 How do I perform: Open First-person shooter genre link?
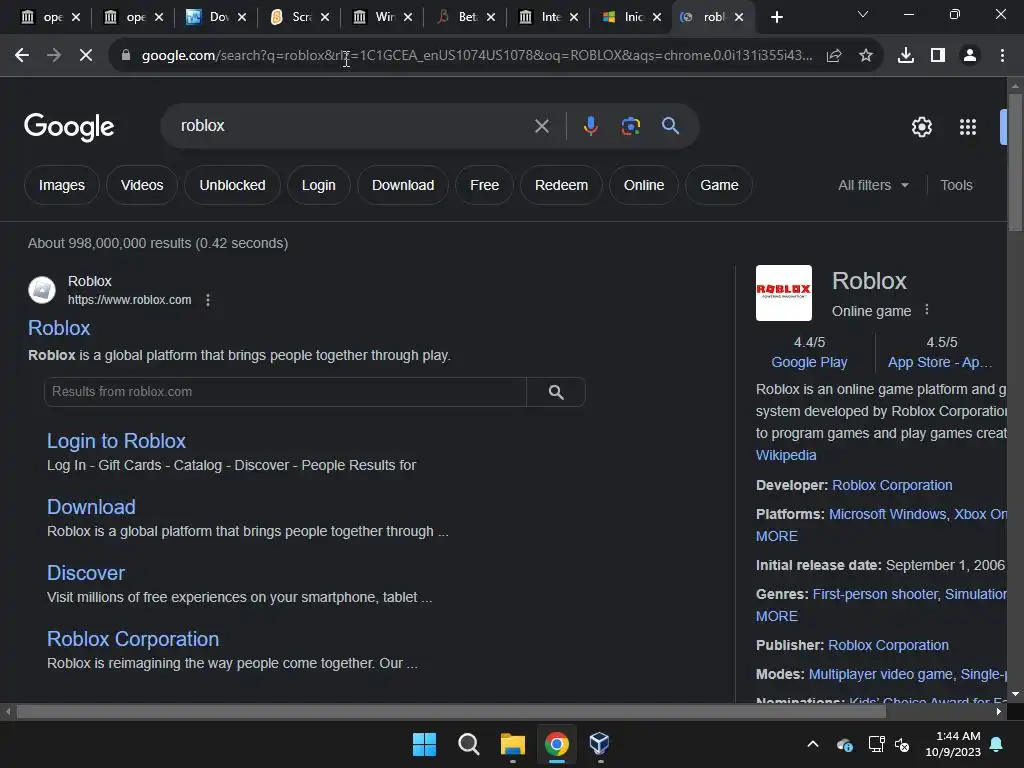pyautogui.click(x=875, y=594)
